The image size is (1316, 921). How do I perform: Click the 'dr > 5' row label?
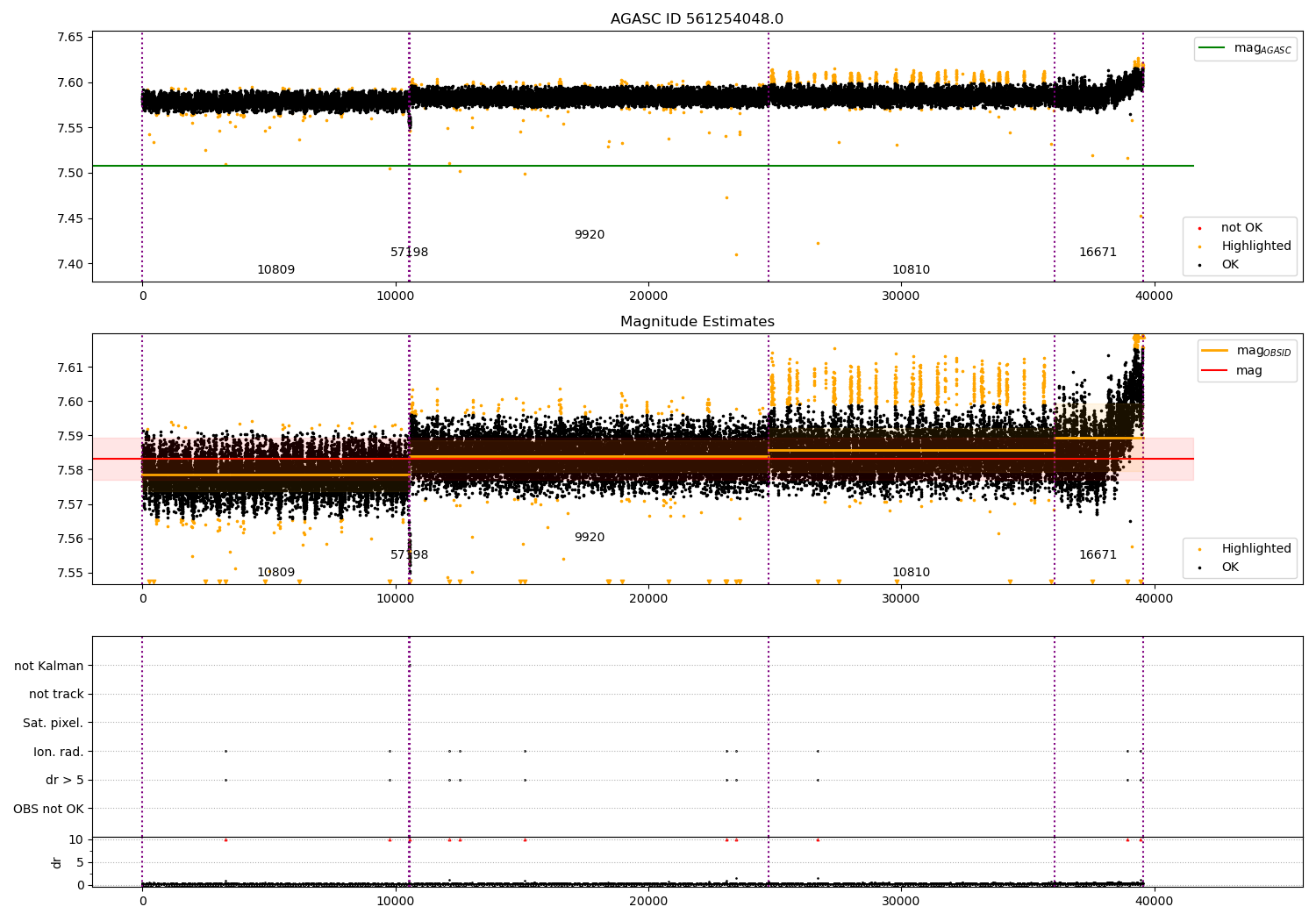[65, 780]
